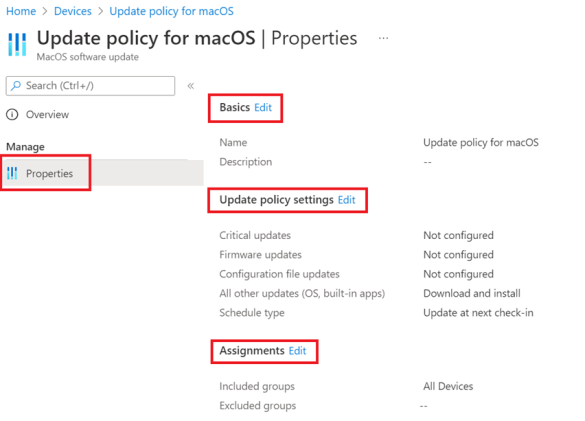Open Overview in the left menu

click(47, 115)
